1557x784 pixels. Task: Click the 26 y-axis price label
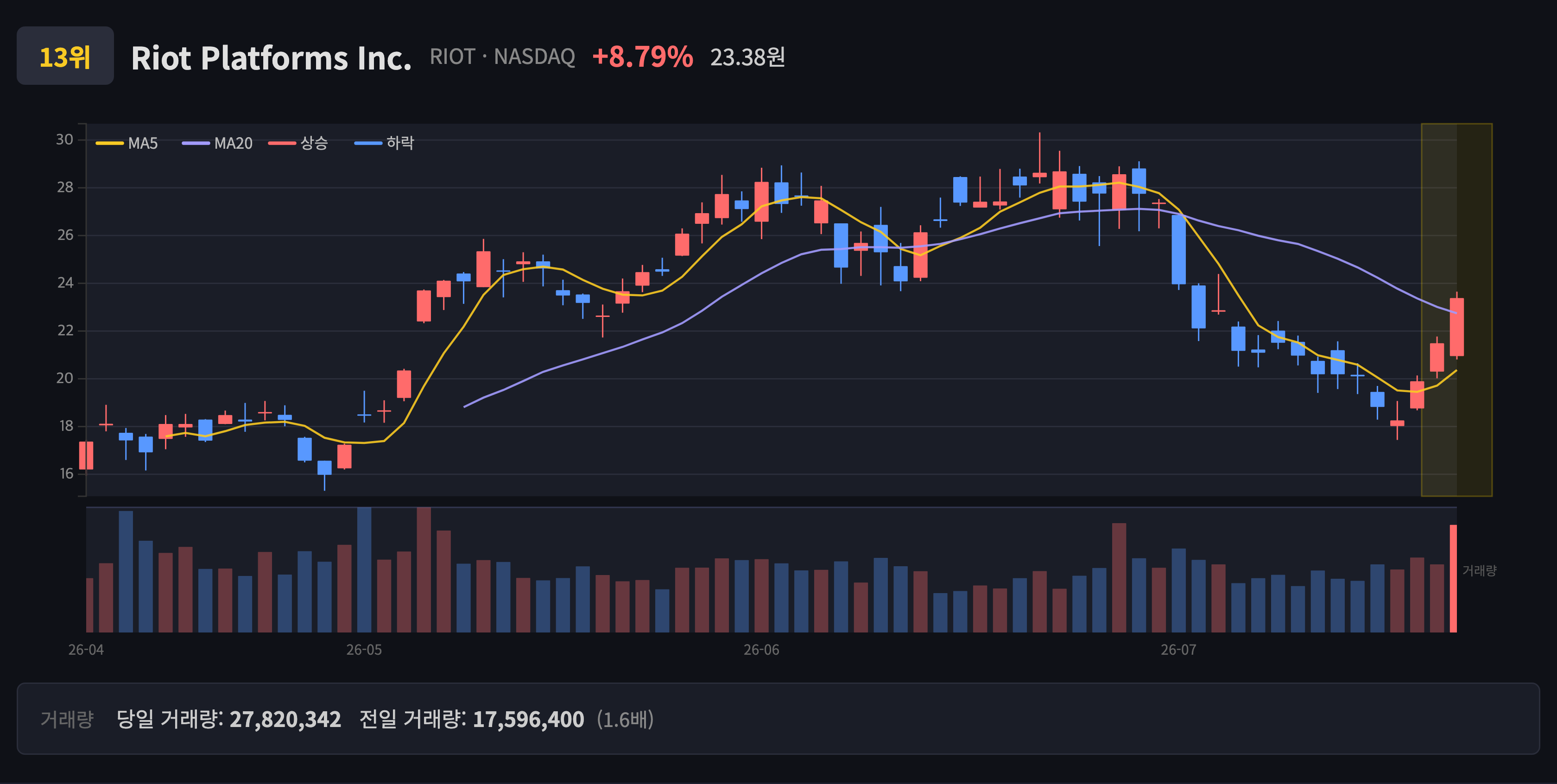65,235
